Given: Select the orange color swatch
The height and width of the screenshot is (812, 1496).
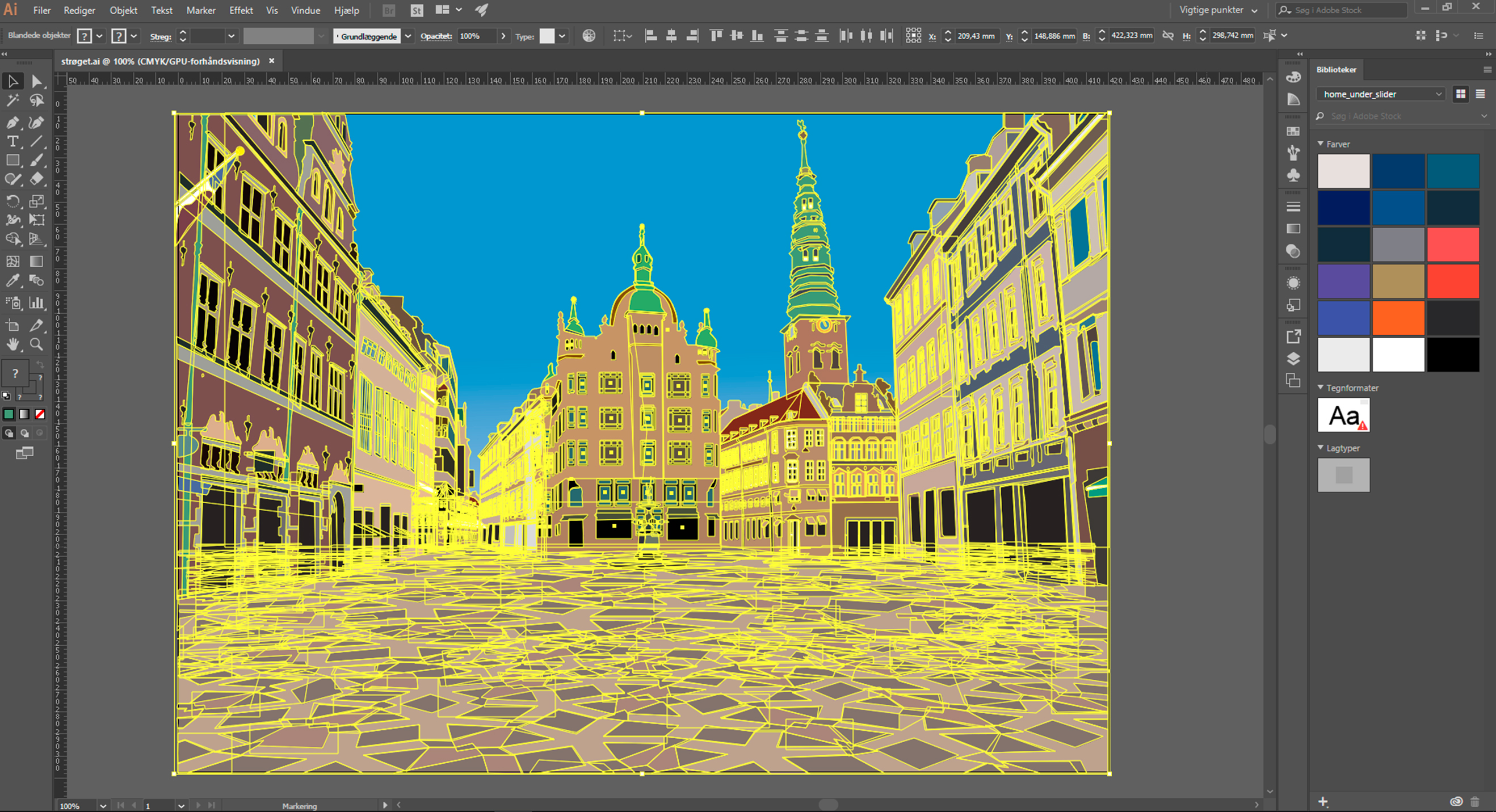Looking at the screenshot, I should (1398, 318).
